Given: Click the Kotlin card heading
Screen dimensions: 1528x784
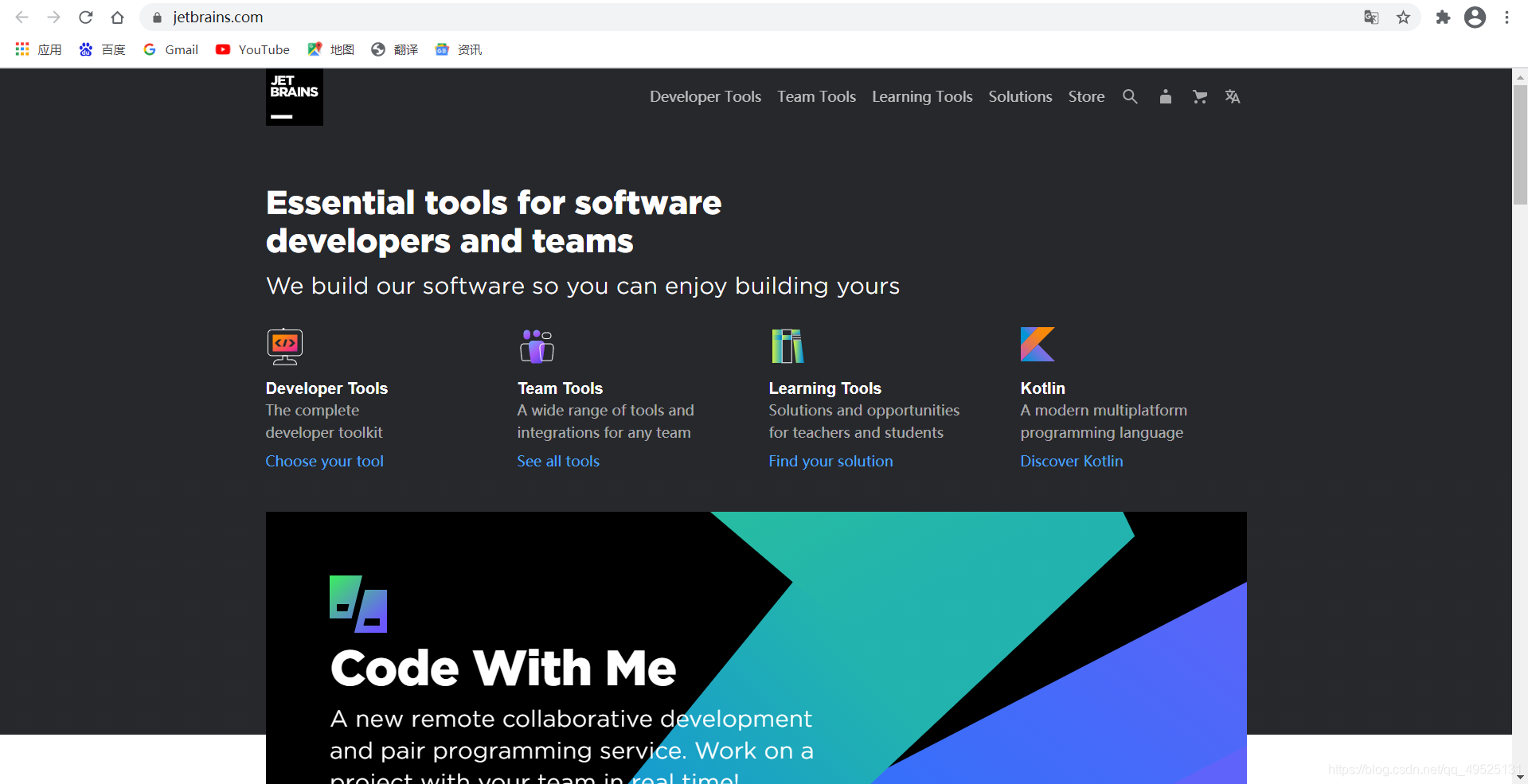Looking at the screenshot, I should (1042, 388).
